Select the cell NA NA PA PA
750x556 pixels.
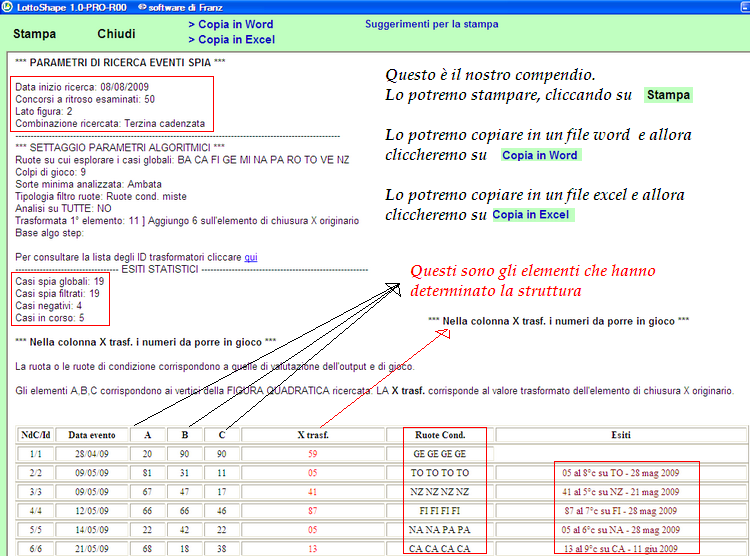(x=440, y=530)
